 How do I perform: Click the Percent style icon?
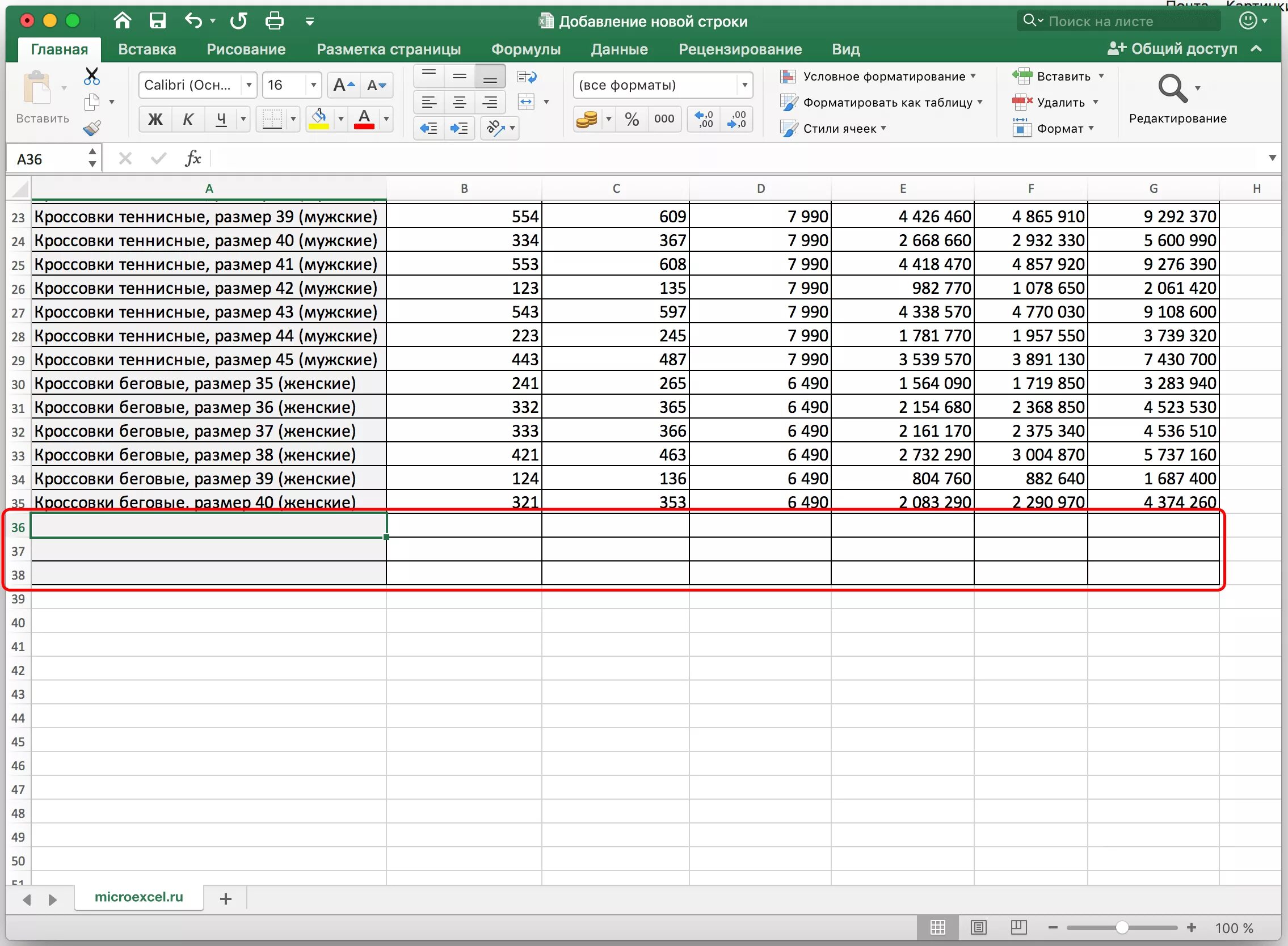coord(632,119)
